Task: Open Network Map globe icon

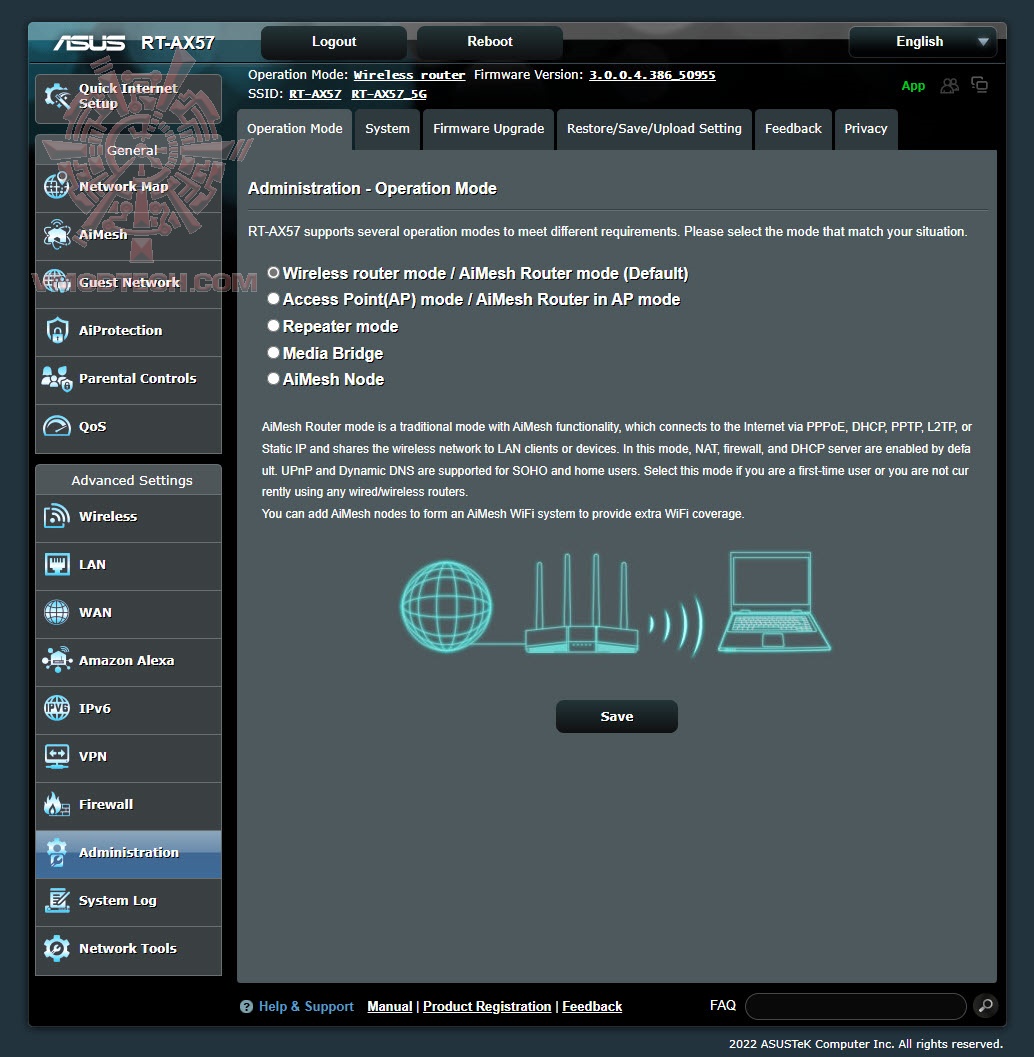Action: point(57,186)
